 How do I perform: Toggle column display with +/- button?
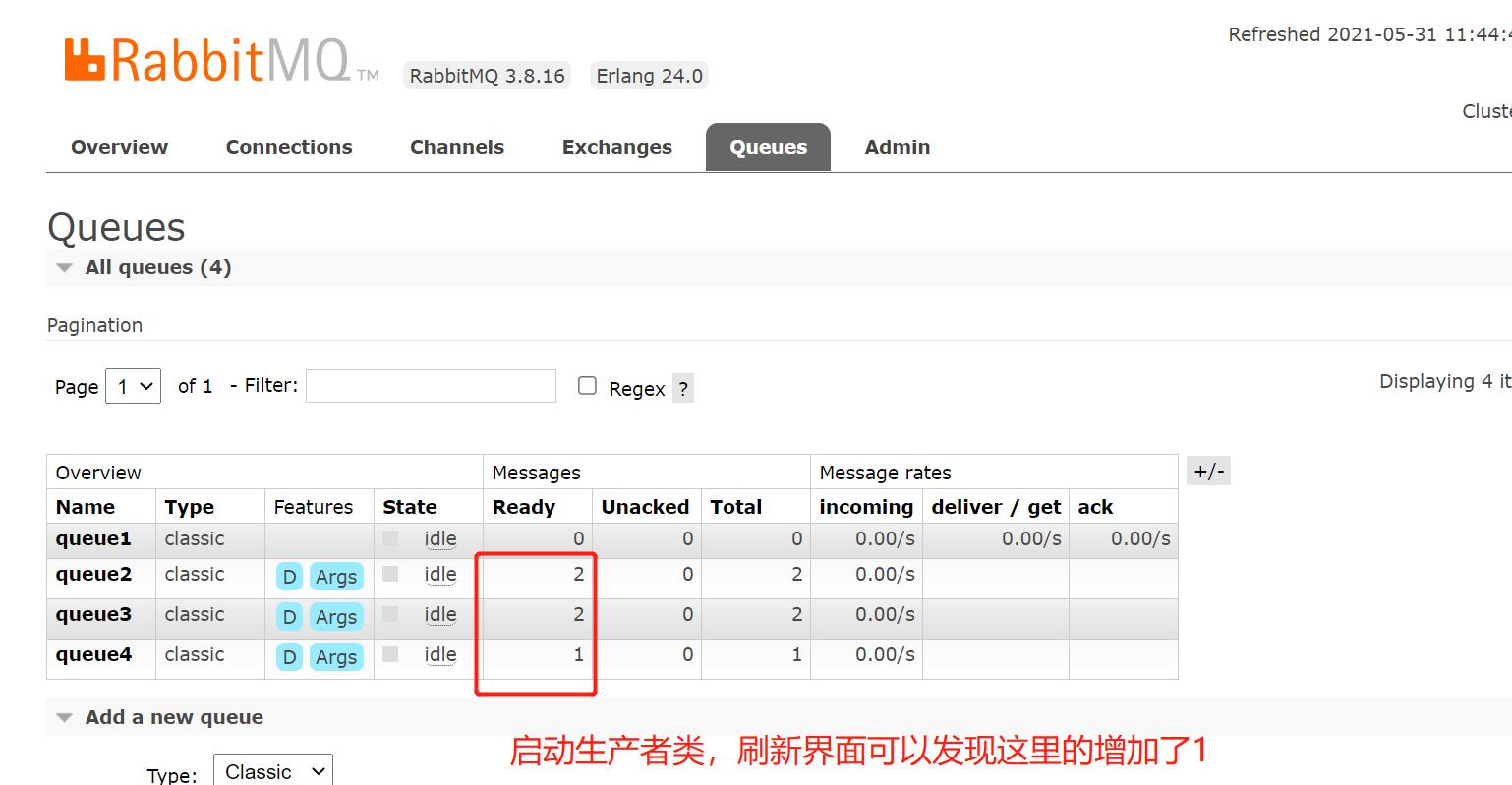[x=1208, y=472]
